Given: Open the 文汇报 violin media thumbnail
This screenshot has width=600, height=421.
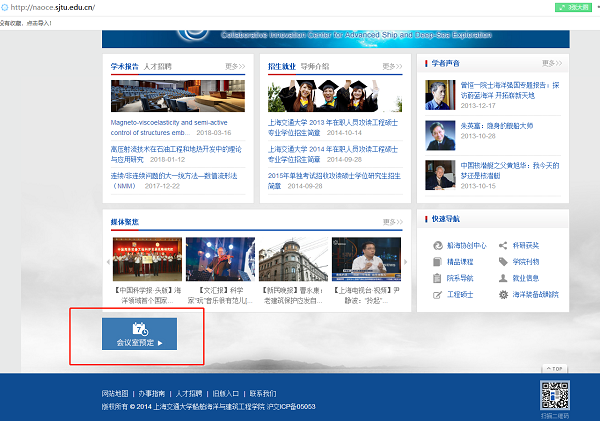Looking at the screenshot, I should [221, 260].
